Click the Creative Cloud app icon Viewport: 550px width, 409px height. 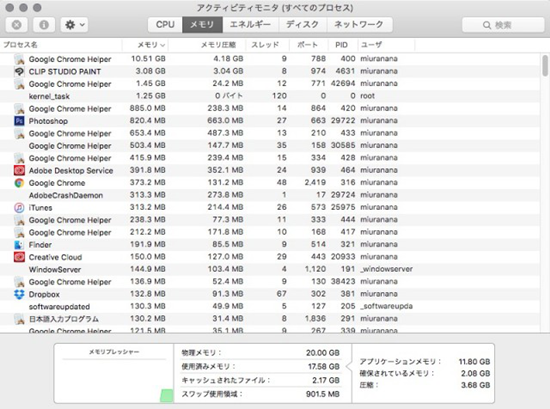19,257
